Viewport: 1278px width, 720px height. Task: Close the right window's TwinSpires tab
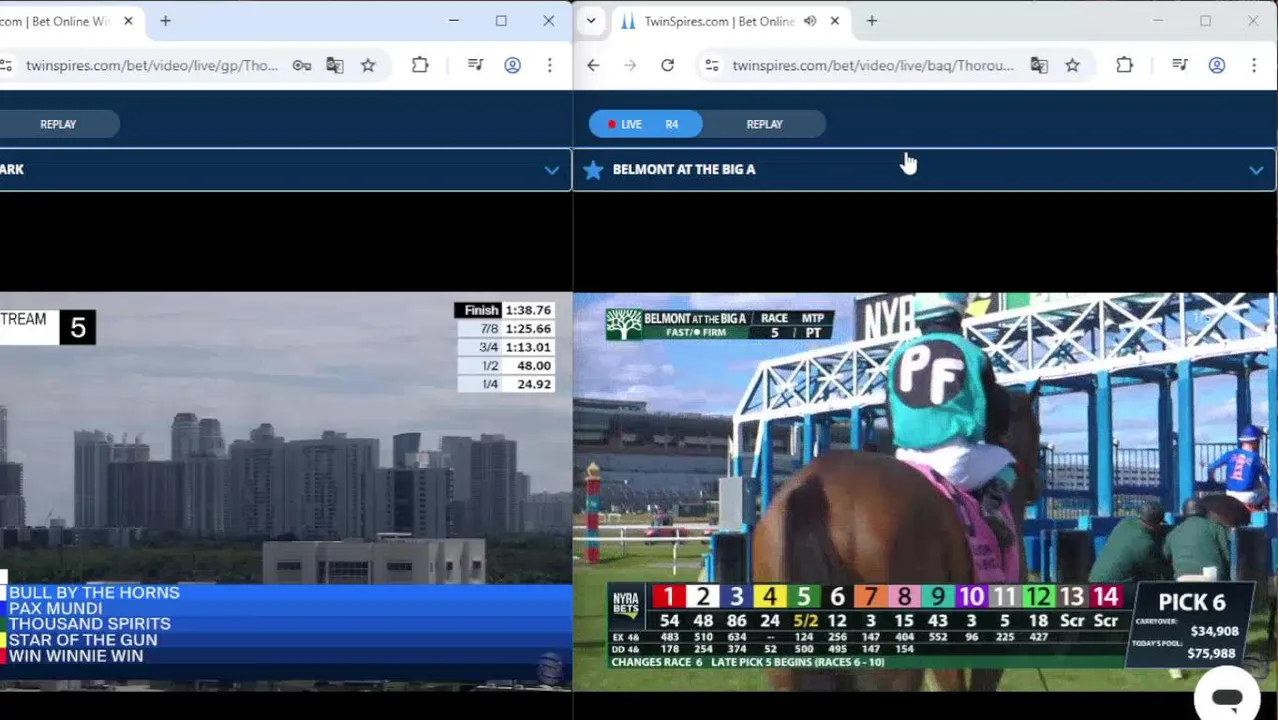coord(835,21)
